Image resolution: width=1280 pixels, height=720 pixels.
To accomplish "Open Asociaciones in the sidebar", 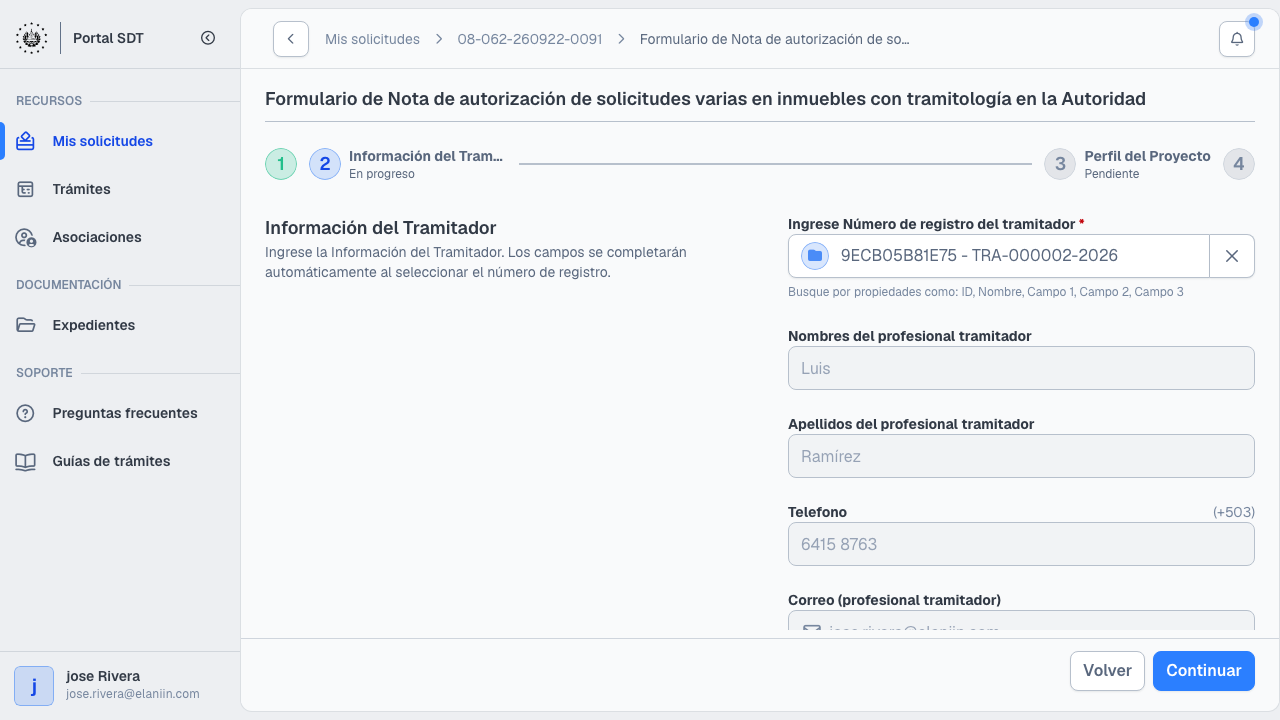I will point(120,237).
